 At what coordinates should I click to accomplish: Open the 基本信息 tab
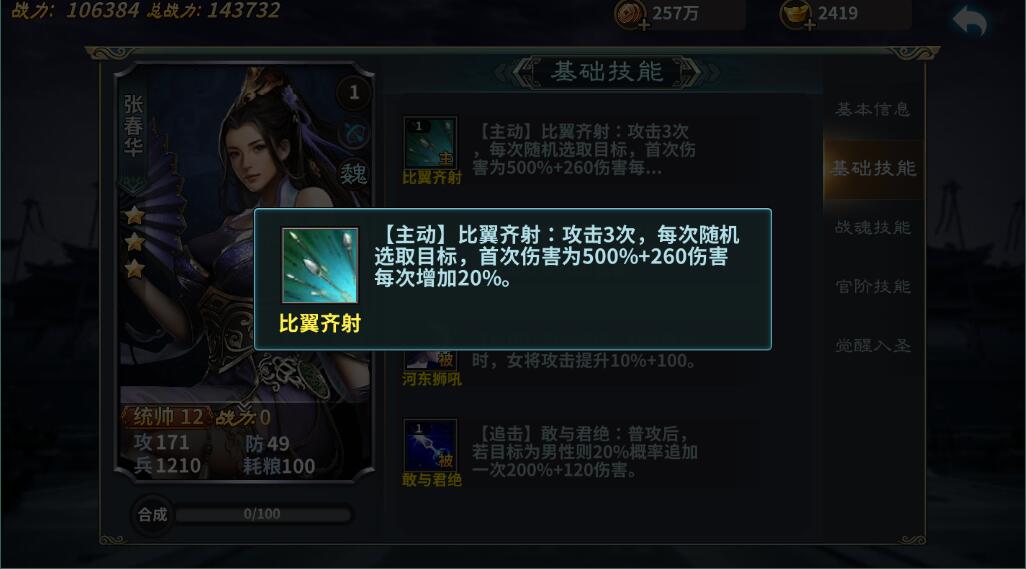point(872,109)
